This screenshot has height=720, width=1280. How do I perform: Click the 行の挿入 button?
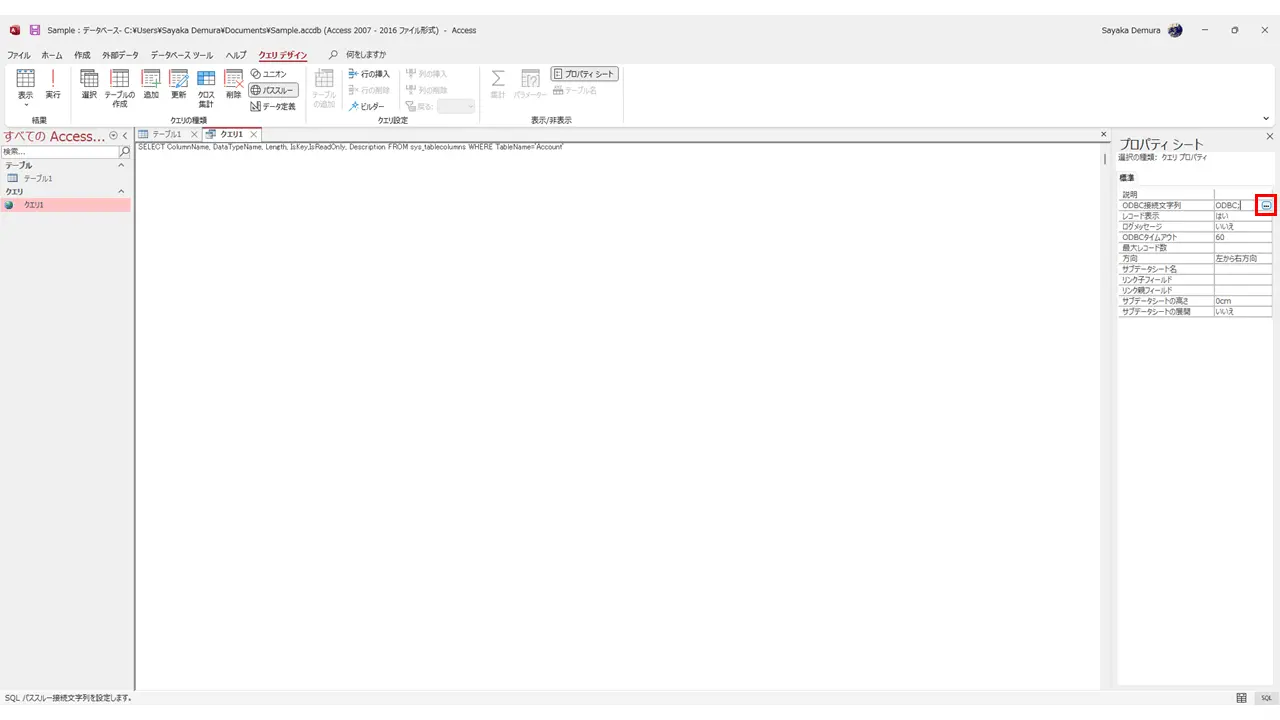click(369, 74)
